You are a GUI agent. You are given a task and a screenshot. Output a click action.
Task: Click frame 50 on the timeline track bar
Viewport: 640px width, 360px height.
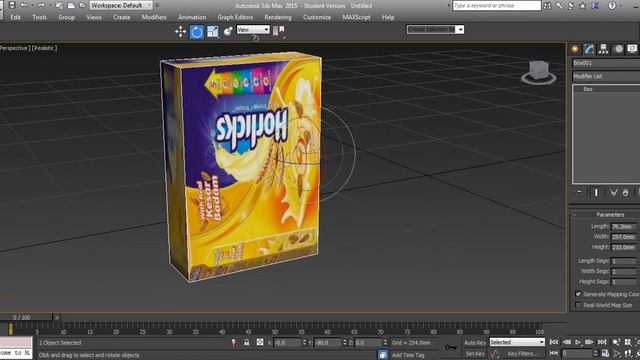275,328
